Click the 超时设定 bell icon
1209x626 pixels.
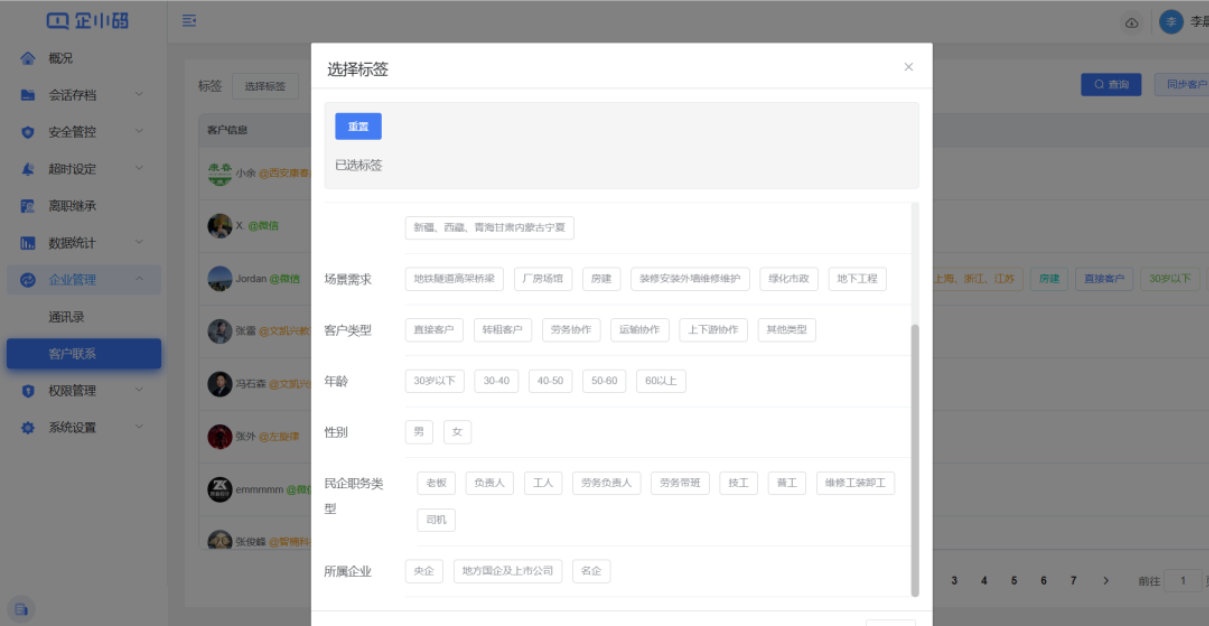click(28, 169)
